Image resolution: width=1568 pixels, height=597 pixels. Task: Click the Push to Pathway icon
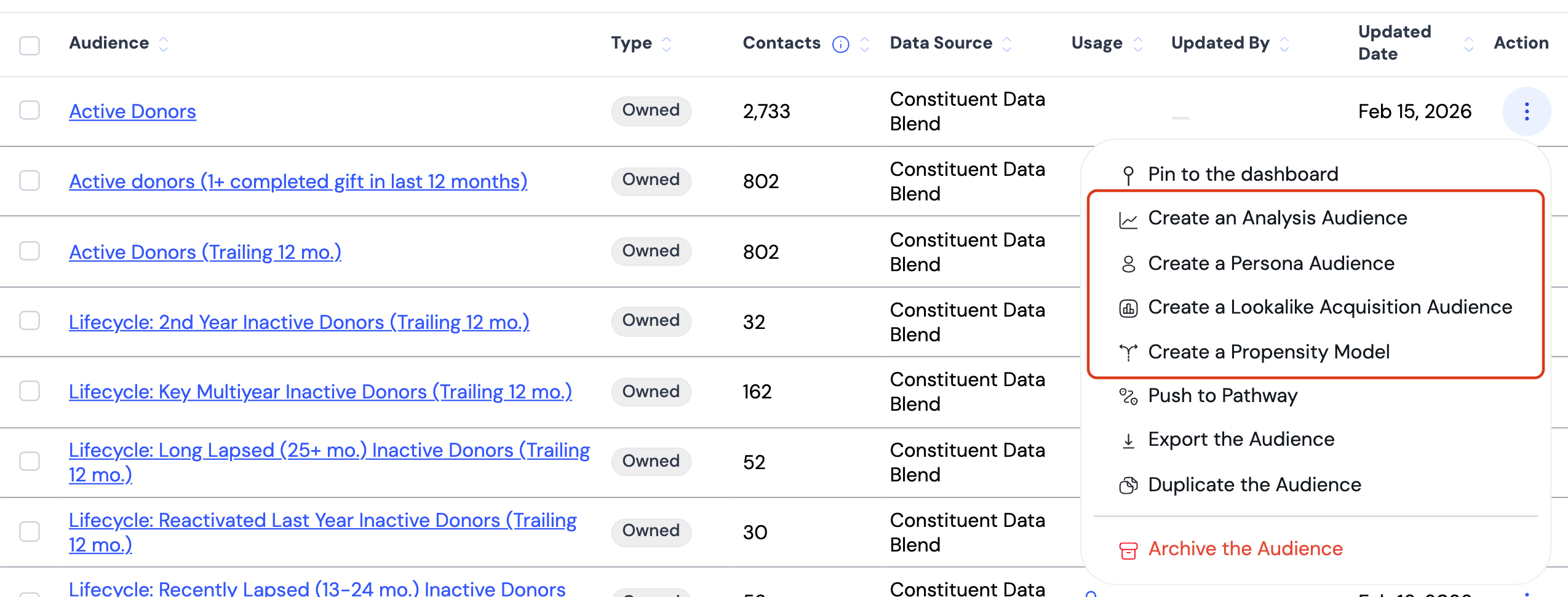[x=1128, y=397]
